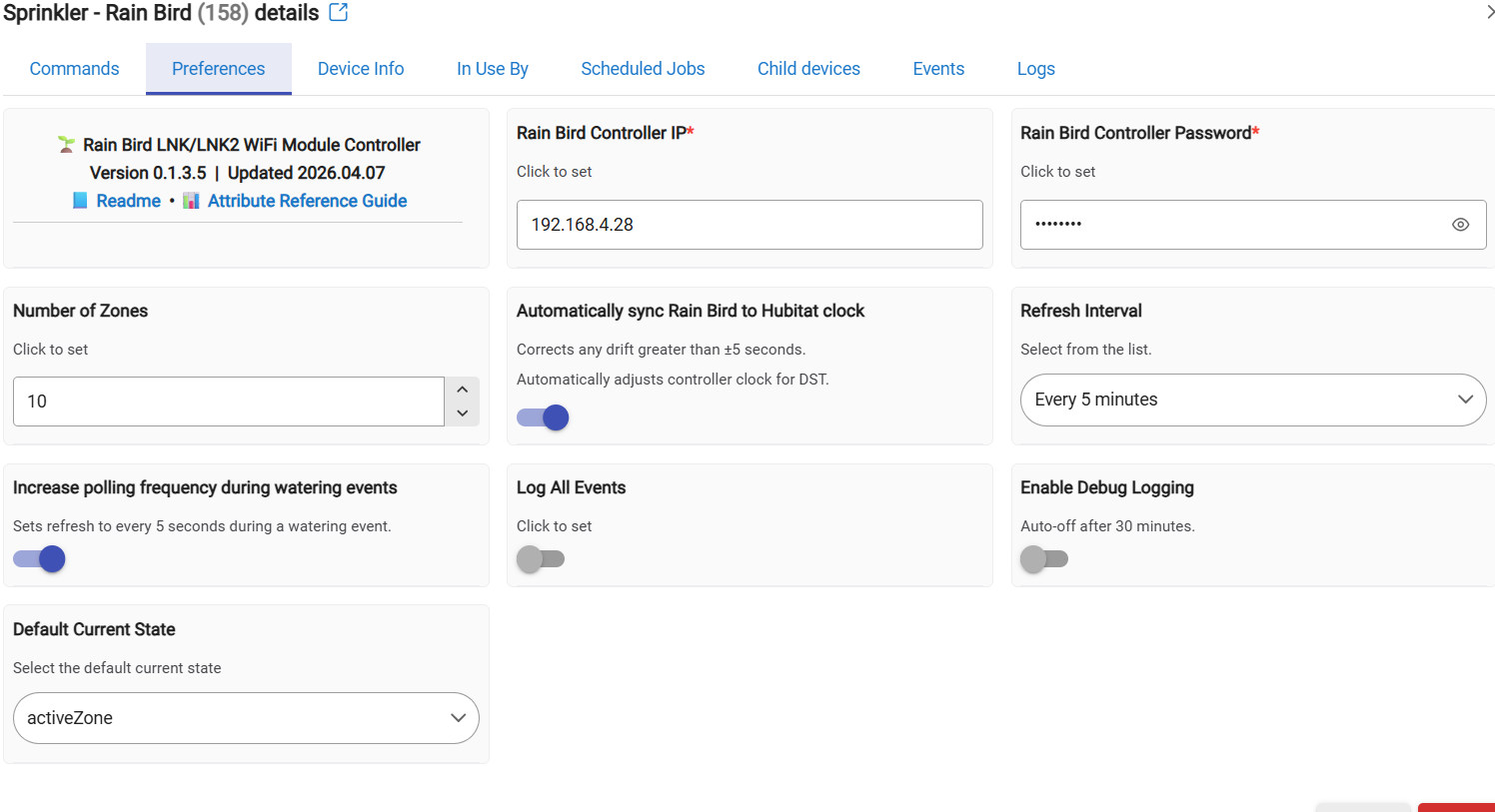Disable automatic Rain Bird clock sync

(x=544, y=417)
